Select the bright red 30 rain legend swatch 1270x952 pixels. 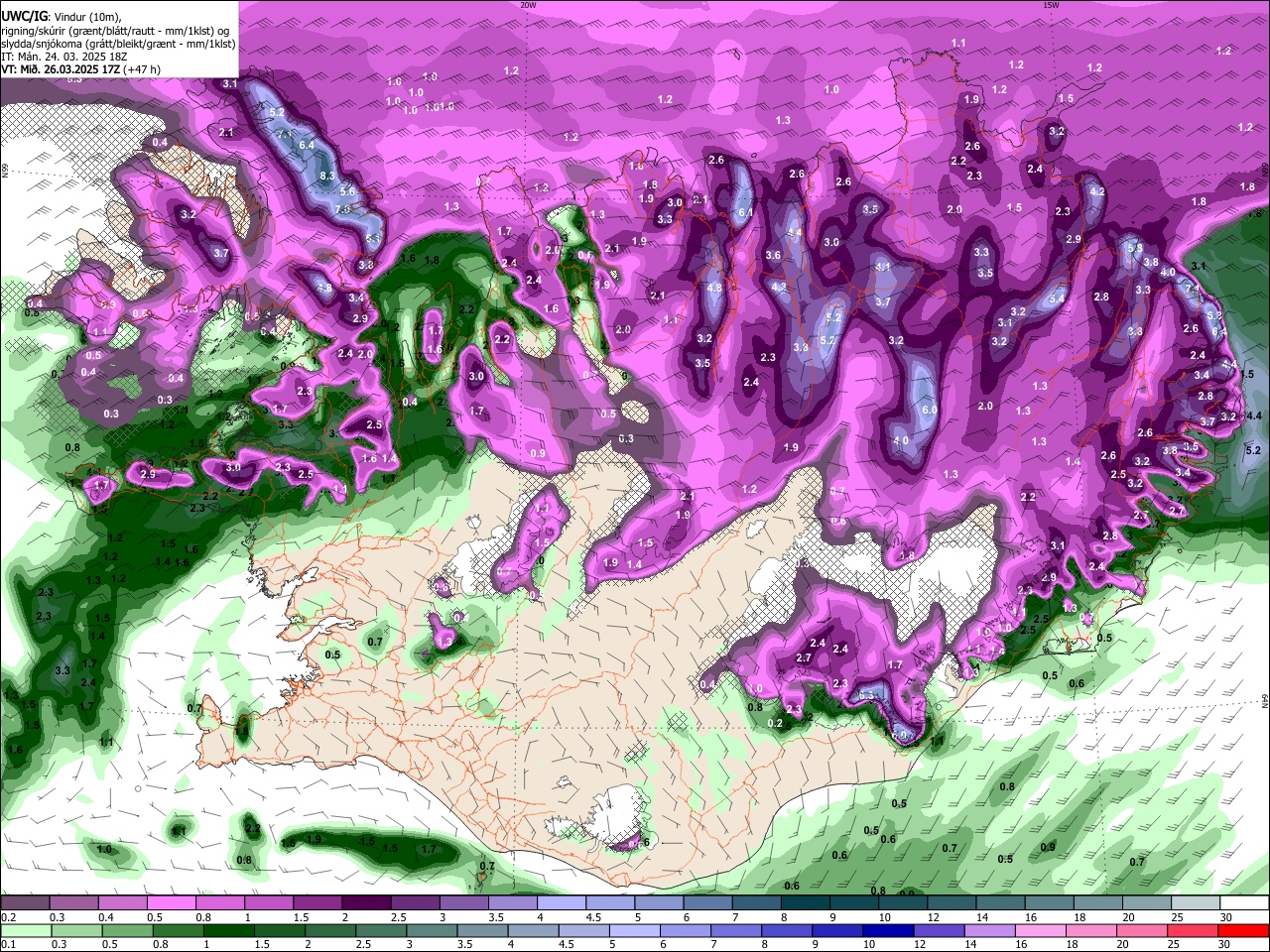tap(1243, 930)
